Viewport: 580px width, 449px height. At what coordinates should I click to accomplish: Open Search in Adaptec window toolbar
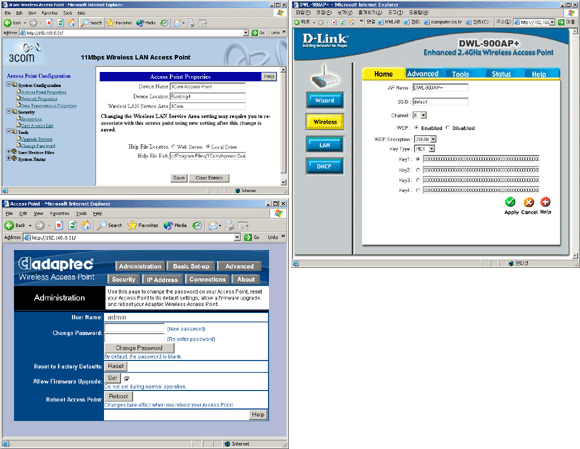(109, 225)
